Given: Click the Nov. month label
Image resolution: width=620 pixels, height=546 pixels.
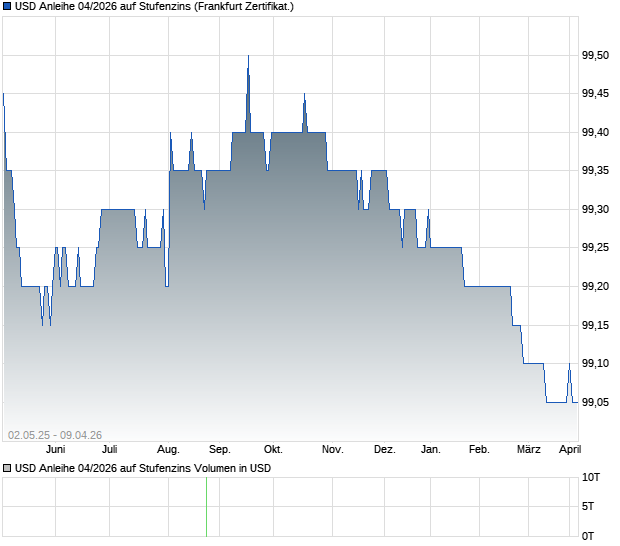Looking at the screenshot, I should pyautogui.click(x=333, y=450).
